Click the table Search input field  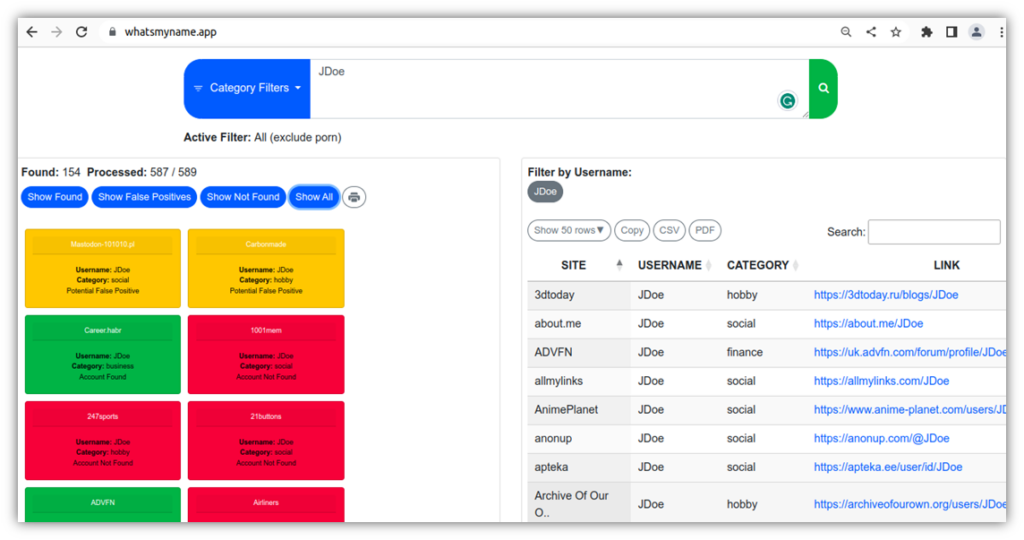pyautogui.click(x=934, y=232)
